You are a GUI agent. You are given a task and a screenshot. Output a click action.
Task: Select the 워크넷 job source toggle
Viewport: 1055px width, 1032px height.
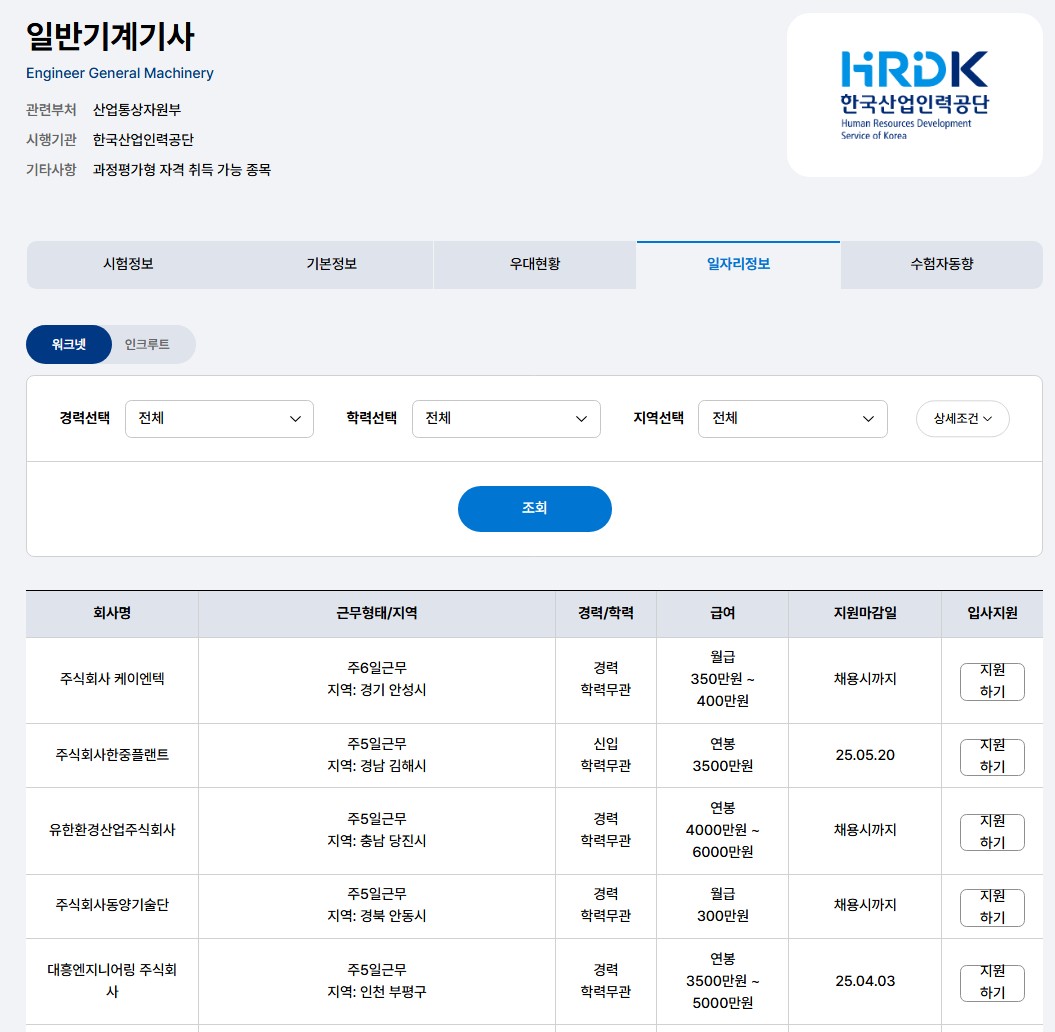[68, 344]
